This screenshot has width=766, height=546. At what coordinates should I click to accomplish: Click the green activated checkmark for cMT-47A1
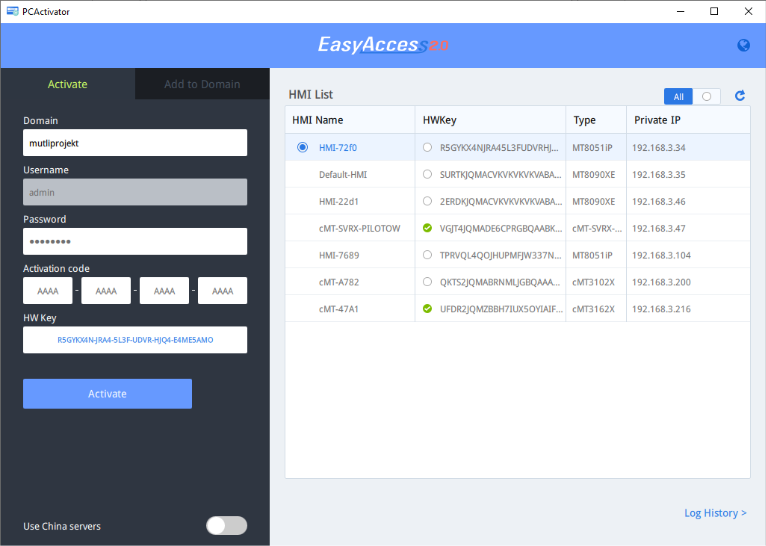point(427,309)
